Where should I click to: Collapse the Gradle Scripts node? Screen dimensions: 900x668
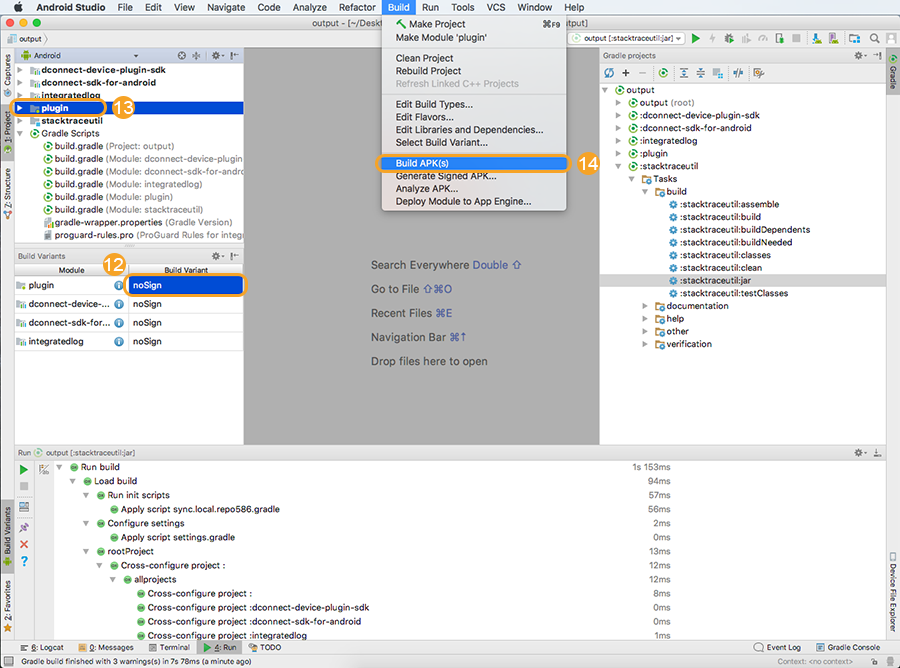point(20,133)
